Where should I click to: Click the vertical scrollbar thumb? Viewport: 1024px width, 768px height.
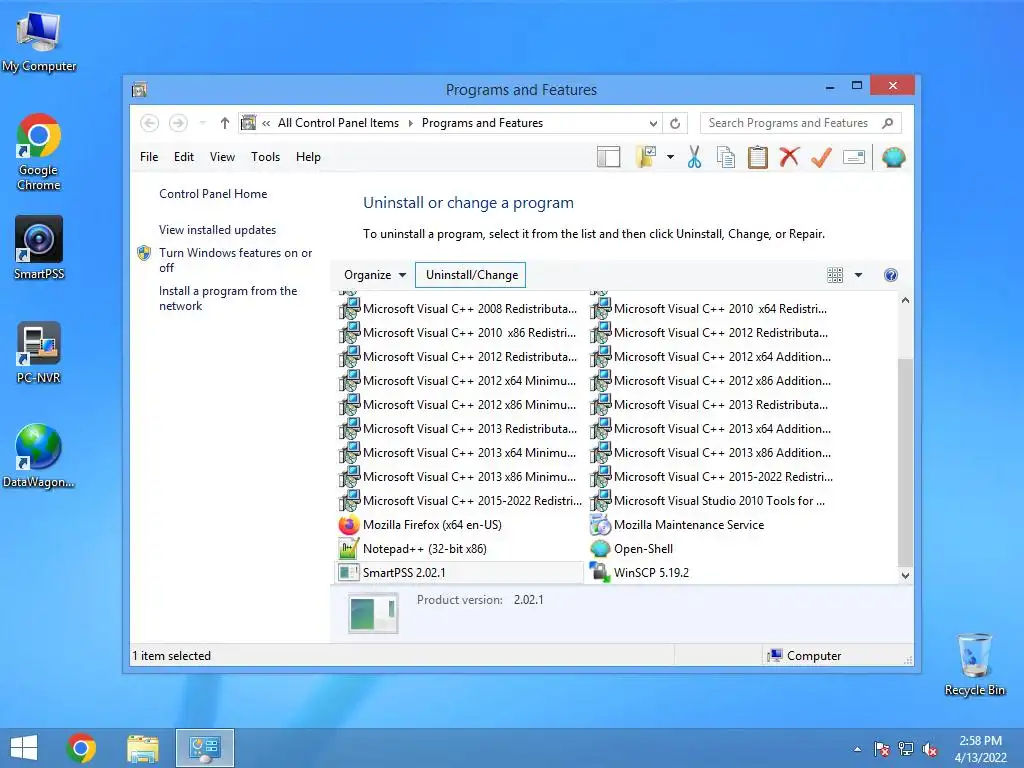(905, 462)
